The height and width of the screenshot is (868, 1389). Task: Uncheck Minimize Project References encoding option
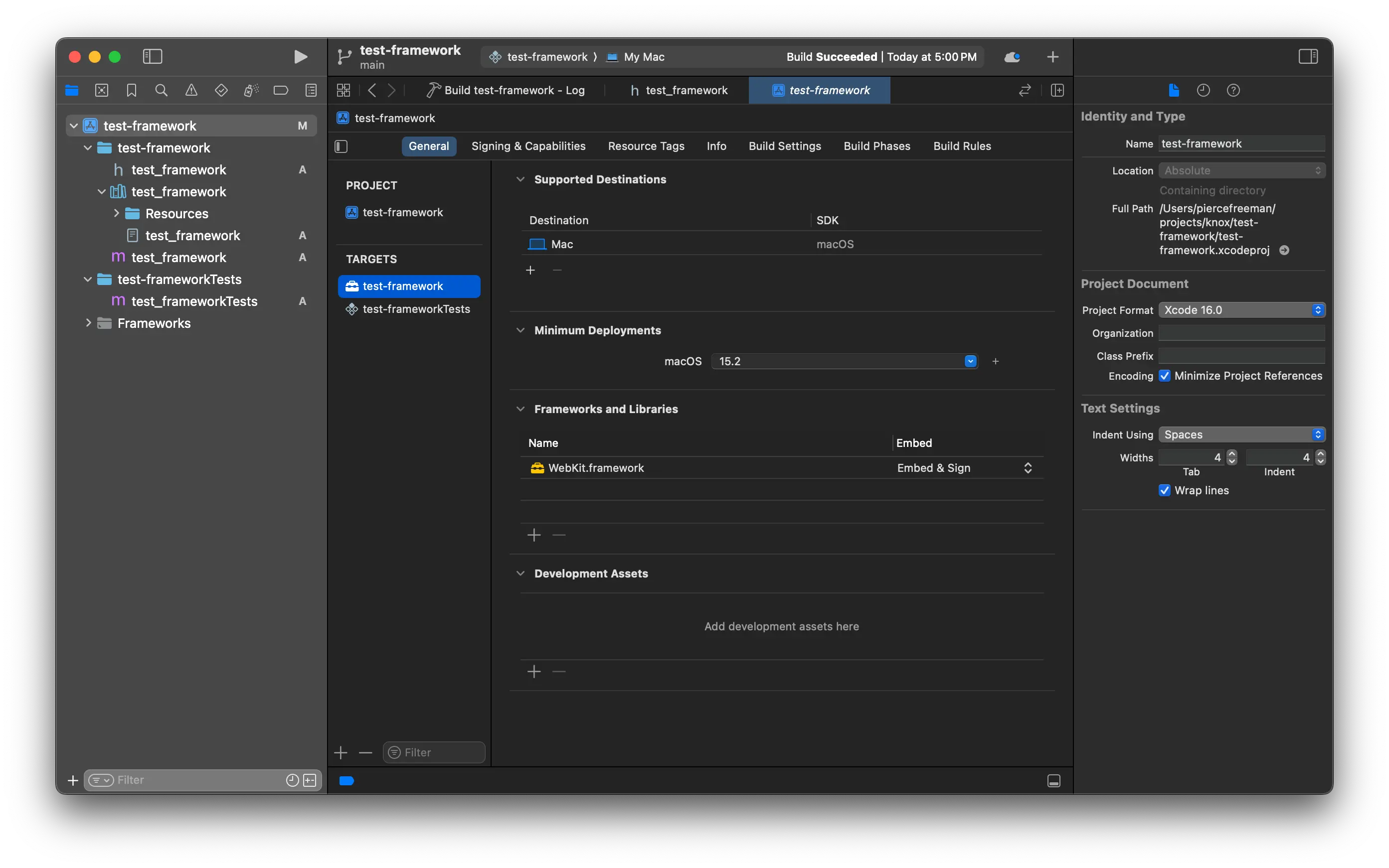[x=1164, y=375]
